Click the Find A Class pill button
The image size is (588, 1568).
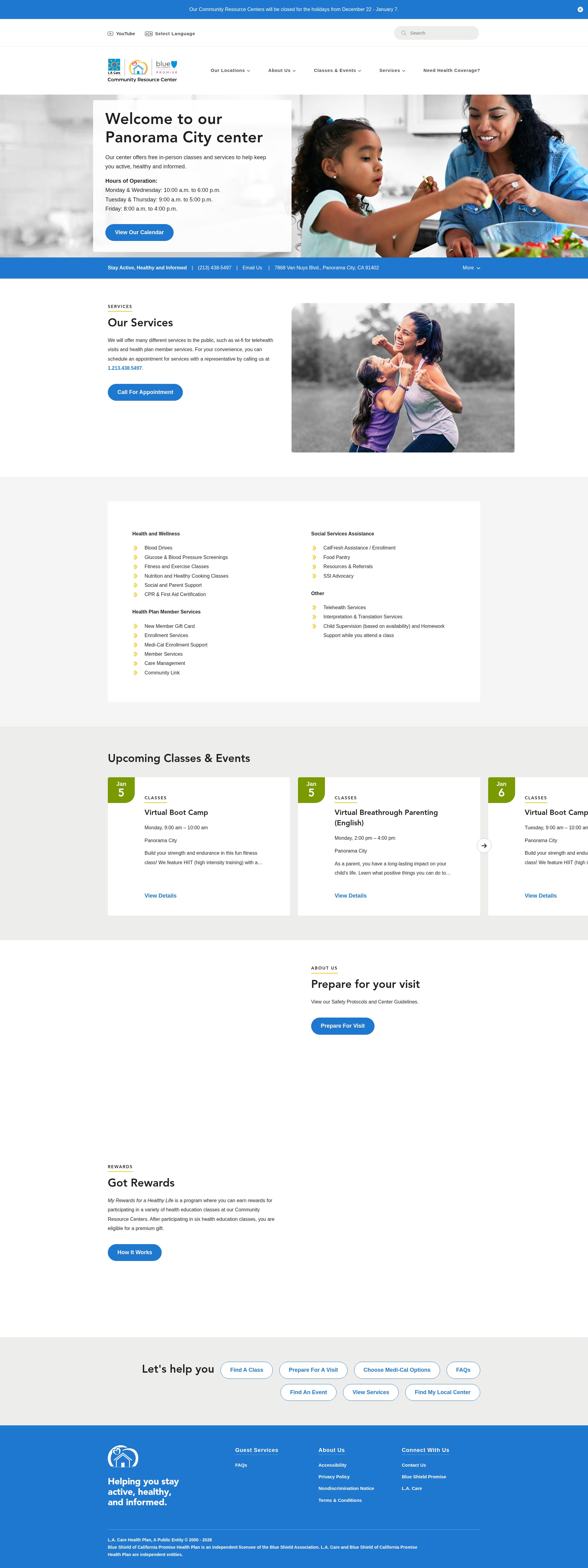(247, 1370)
